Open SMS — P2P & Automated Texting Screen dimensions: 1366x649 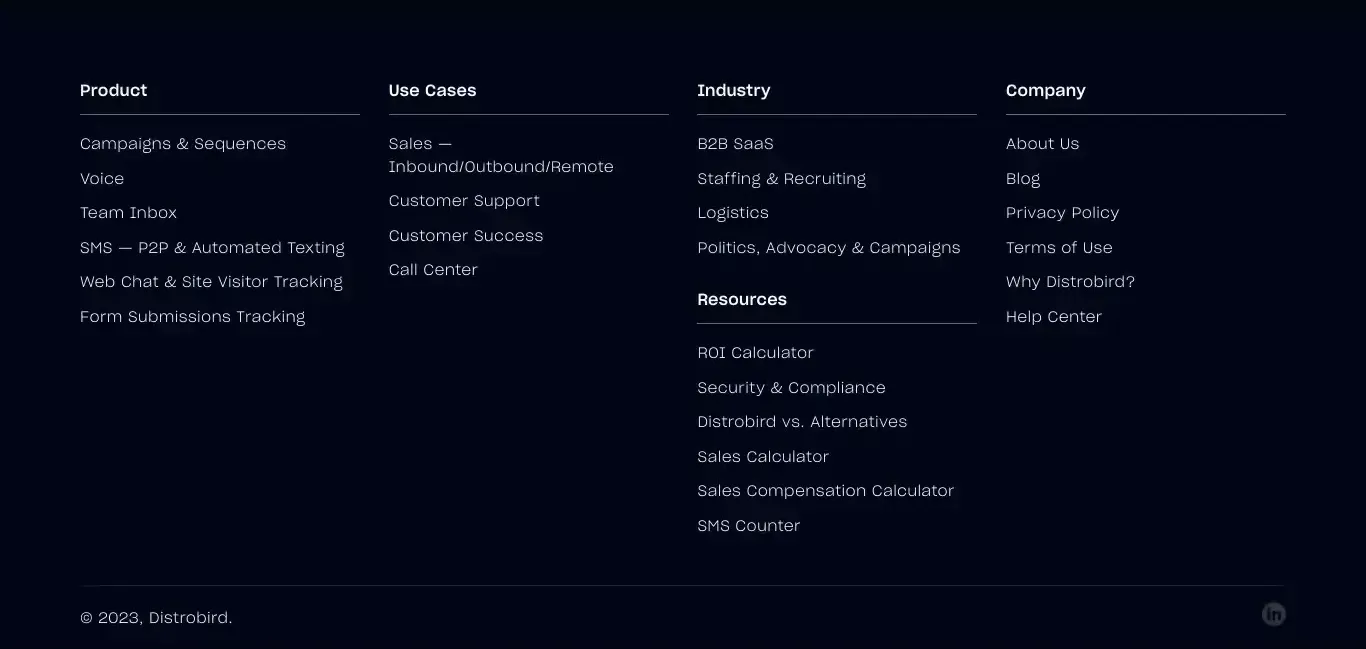click(x=212, y=248)
